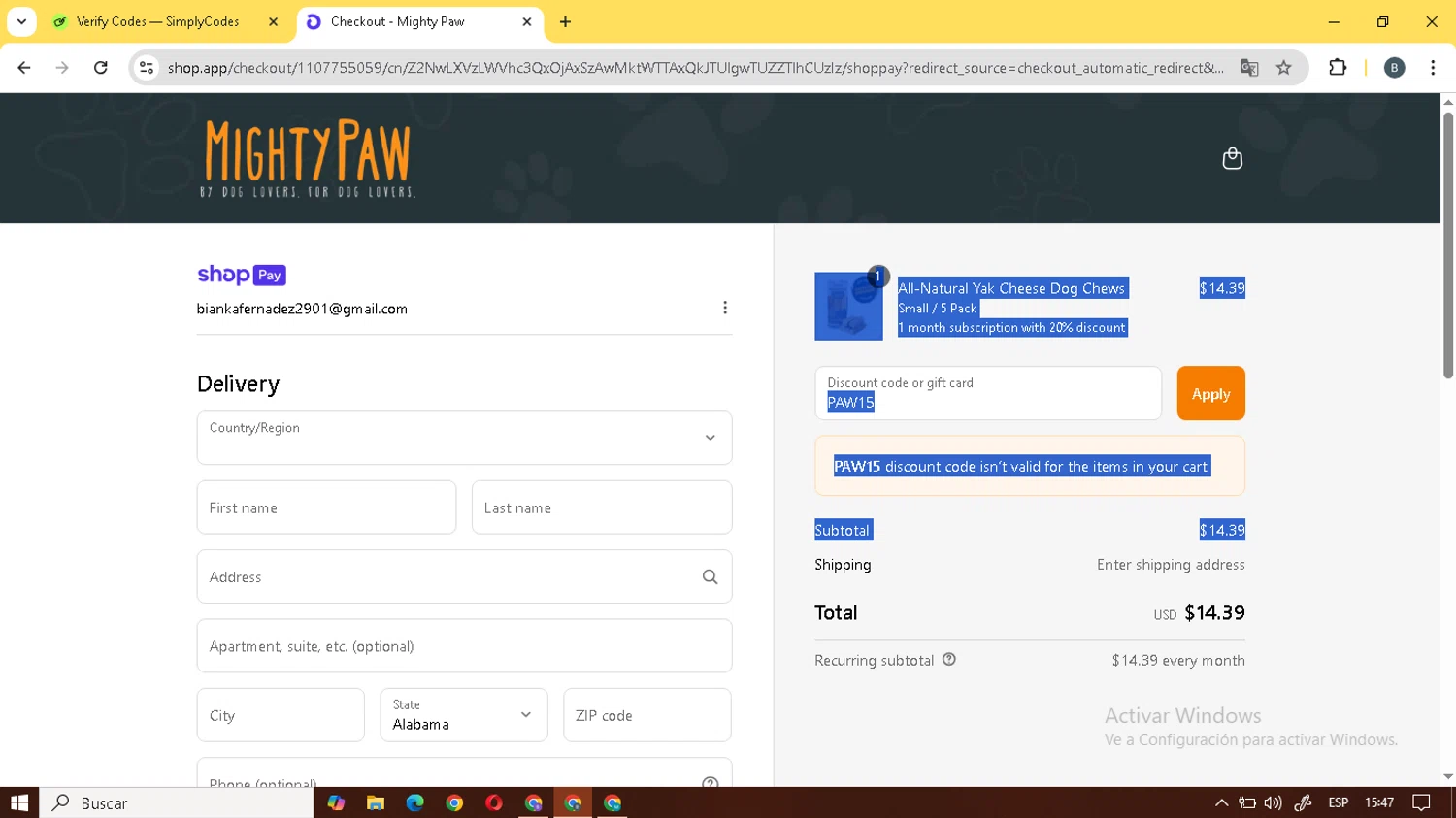This screenshot has width=1456, height=818.
Task: Open a new browser tab
Action: [x=565, y=21]
